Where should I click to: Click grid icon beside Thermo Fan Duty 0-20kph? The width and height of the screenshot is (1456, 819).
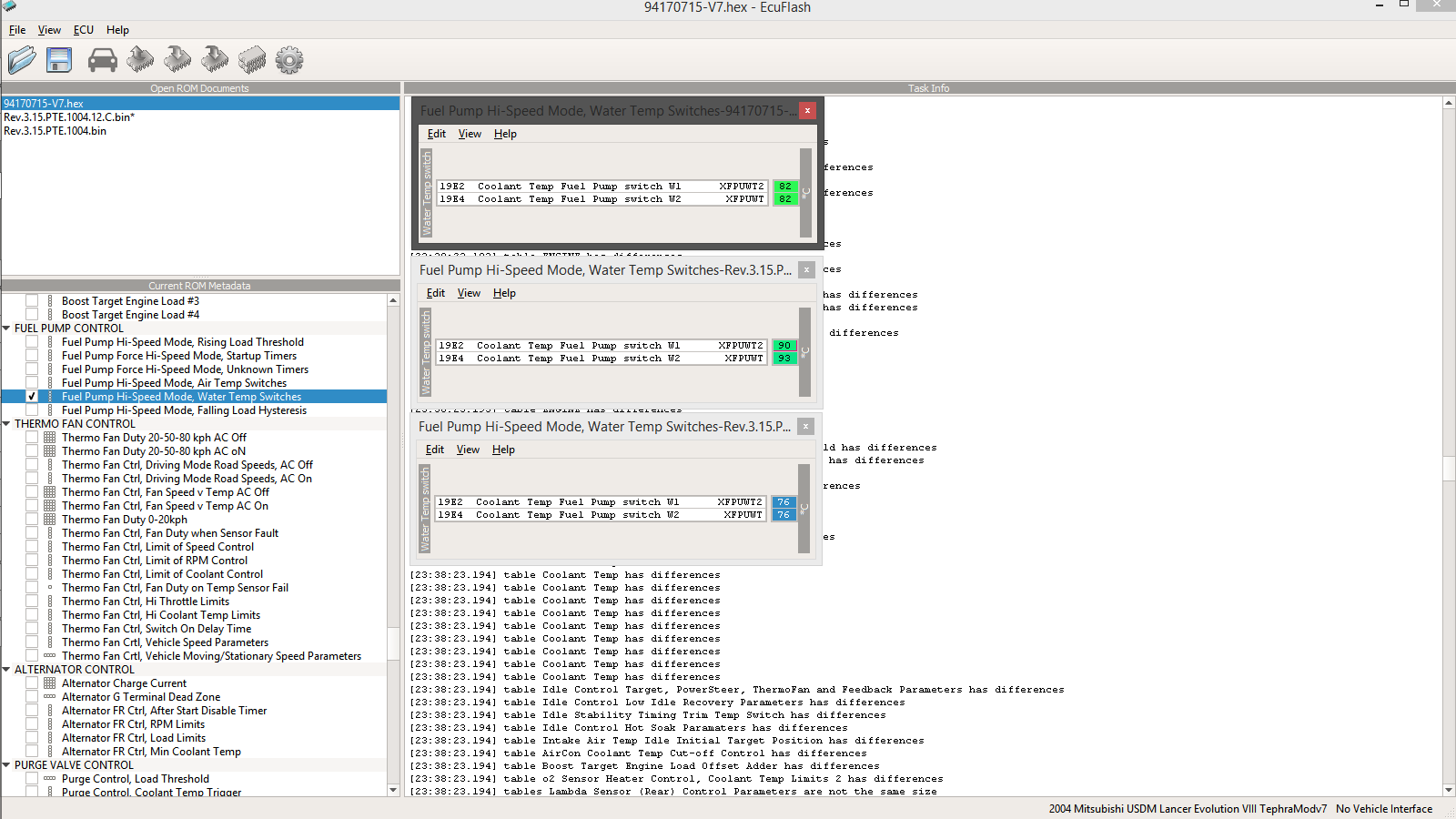50,520
